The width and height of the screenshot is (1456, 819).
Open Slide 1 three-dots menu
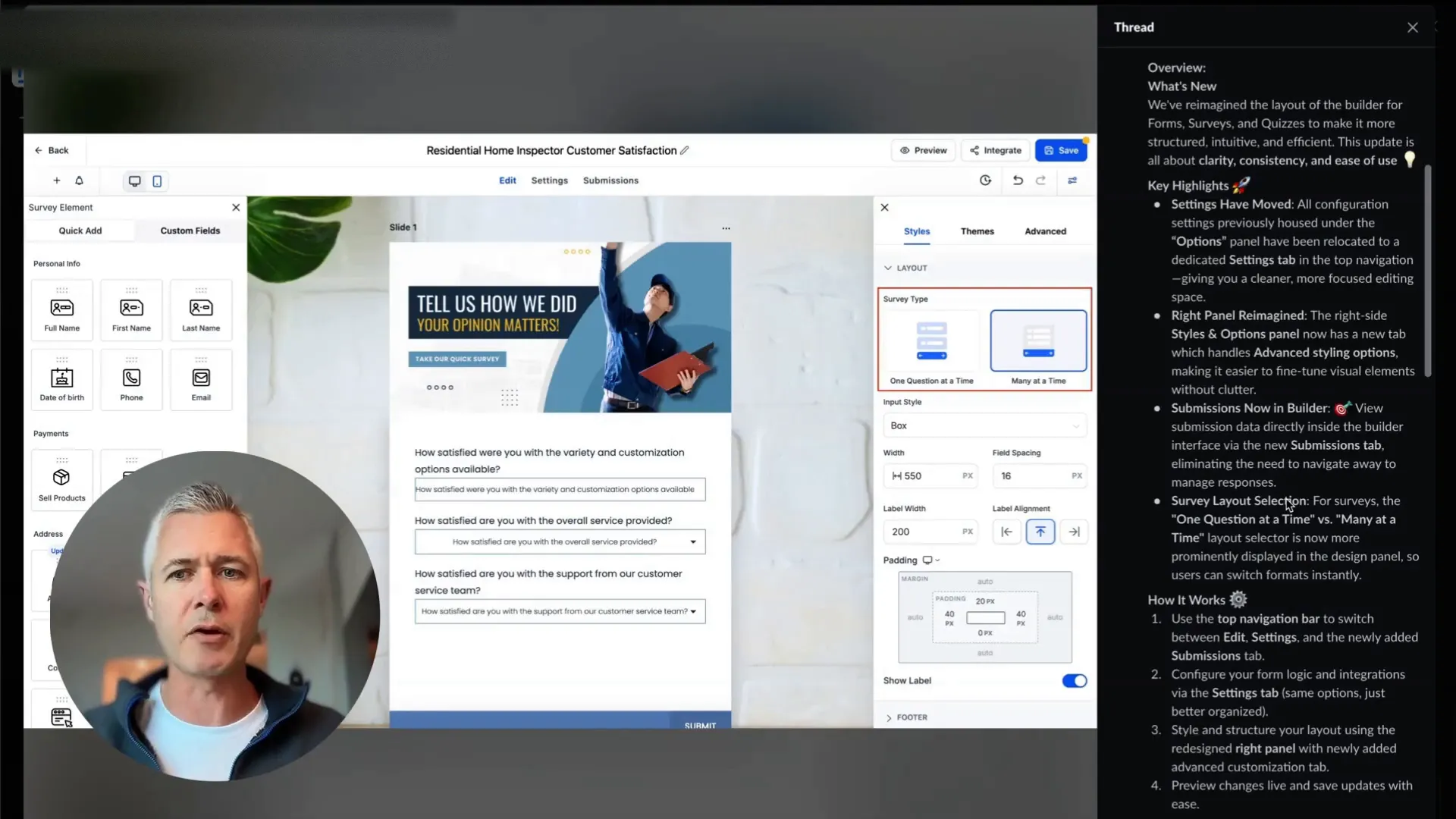click(726, 227)
